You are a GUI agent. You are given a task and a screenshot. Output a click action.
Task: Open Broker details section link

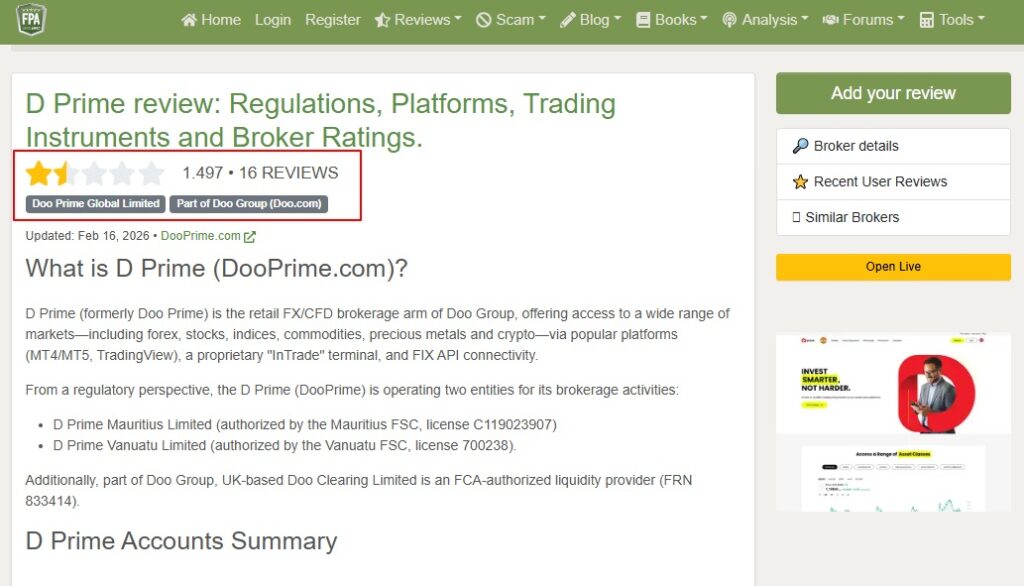(855, 146)
